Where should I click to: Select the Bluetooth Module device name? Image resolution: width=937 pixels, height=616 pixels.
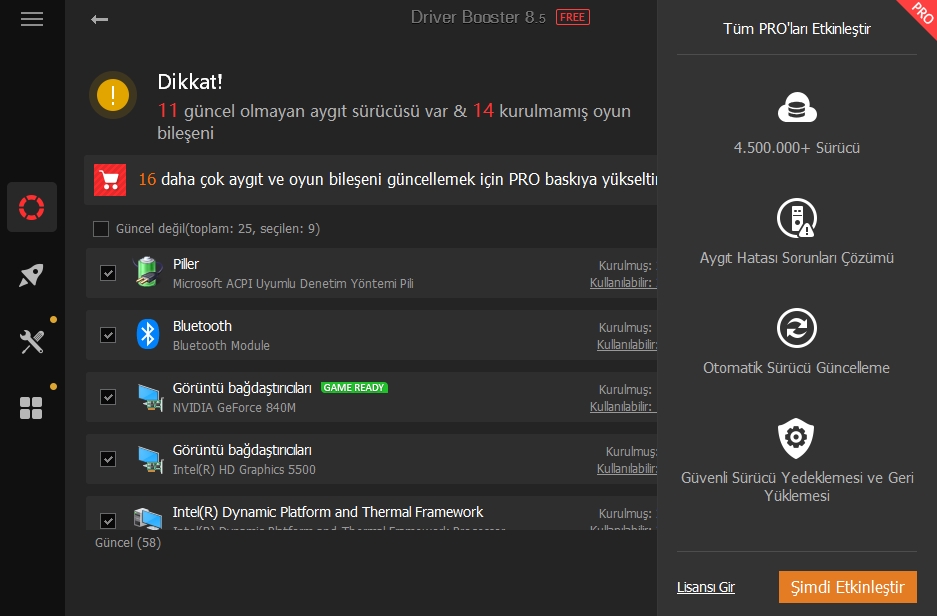coord(221,346)
